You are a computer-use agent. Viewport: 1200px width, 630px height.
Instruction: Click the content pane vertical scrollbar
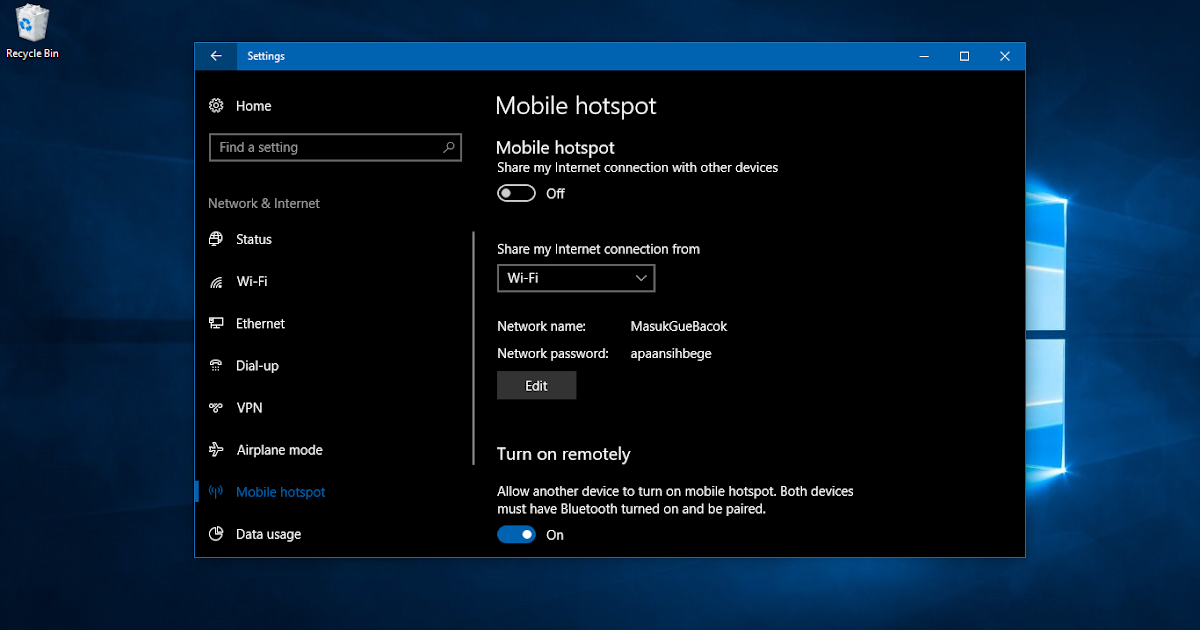473,348
